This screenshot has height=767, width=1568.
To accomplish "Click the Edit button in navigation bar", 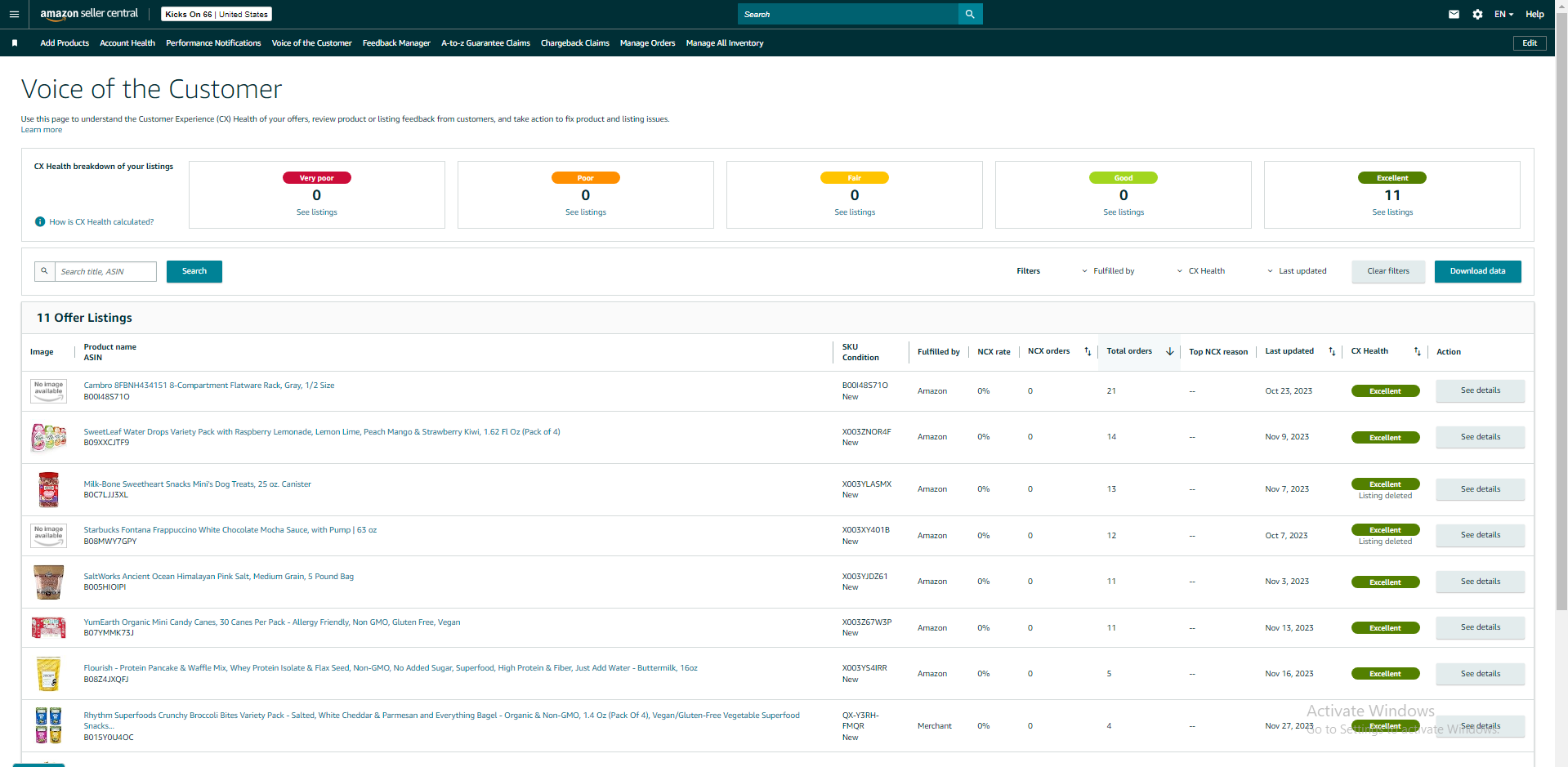I will point(1530,43).
